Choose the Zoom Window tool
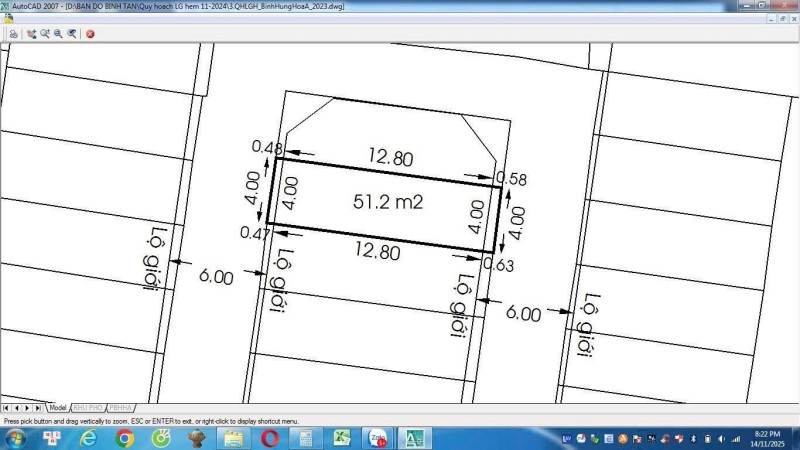 (58, 33)
